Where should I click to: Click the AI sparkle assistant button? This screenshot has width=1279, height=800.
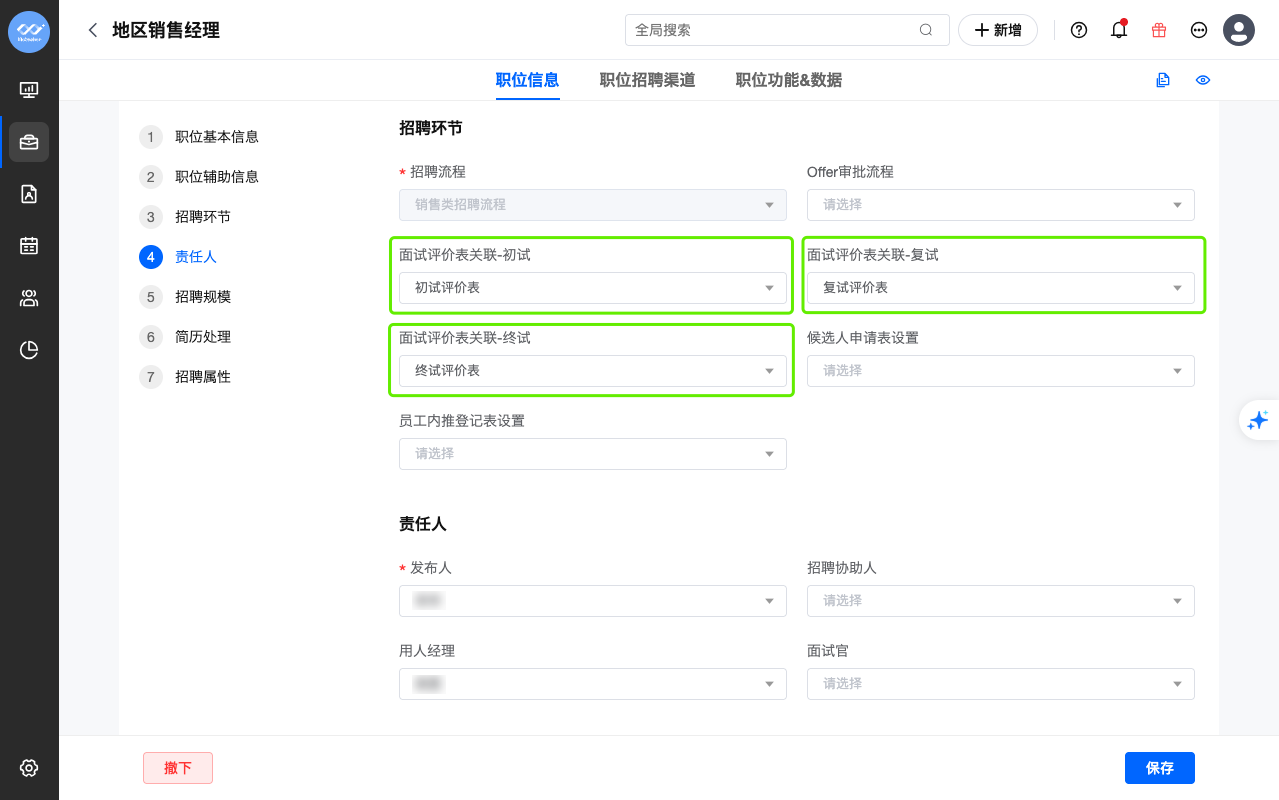[x=1258, y=420]
